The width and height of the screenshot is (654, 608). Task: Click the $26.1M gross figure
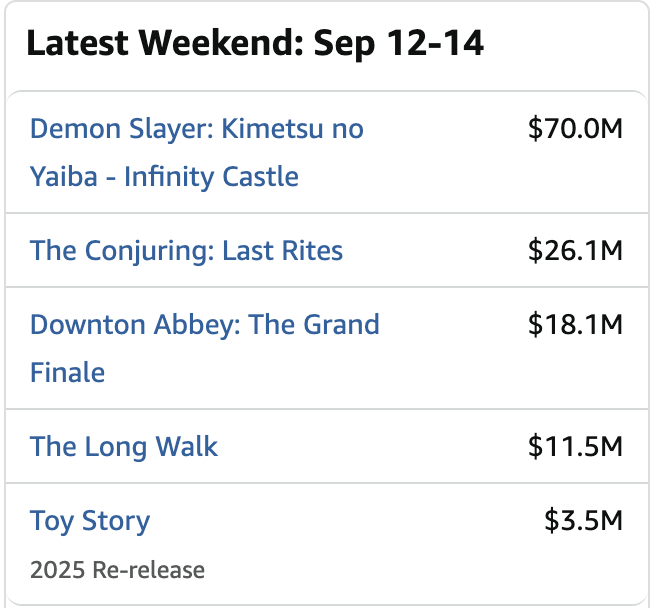pos(575,250)
